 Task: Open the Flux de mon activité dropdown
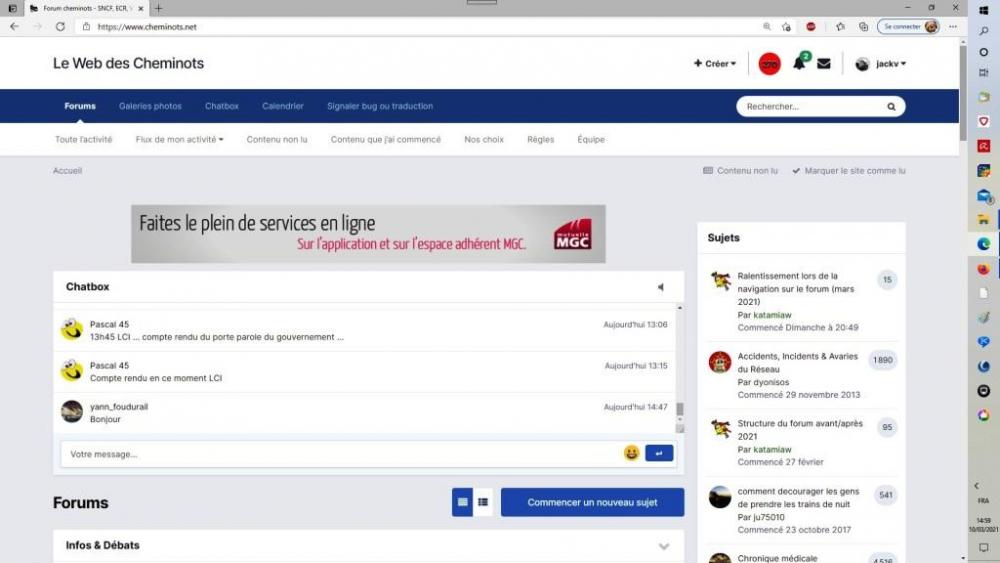(179, 139)
